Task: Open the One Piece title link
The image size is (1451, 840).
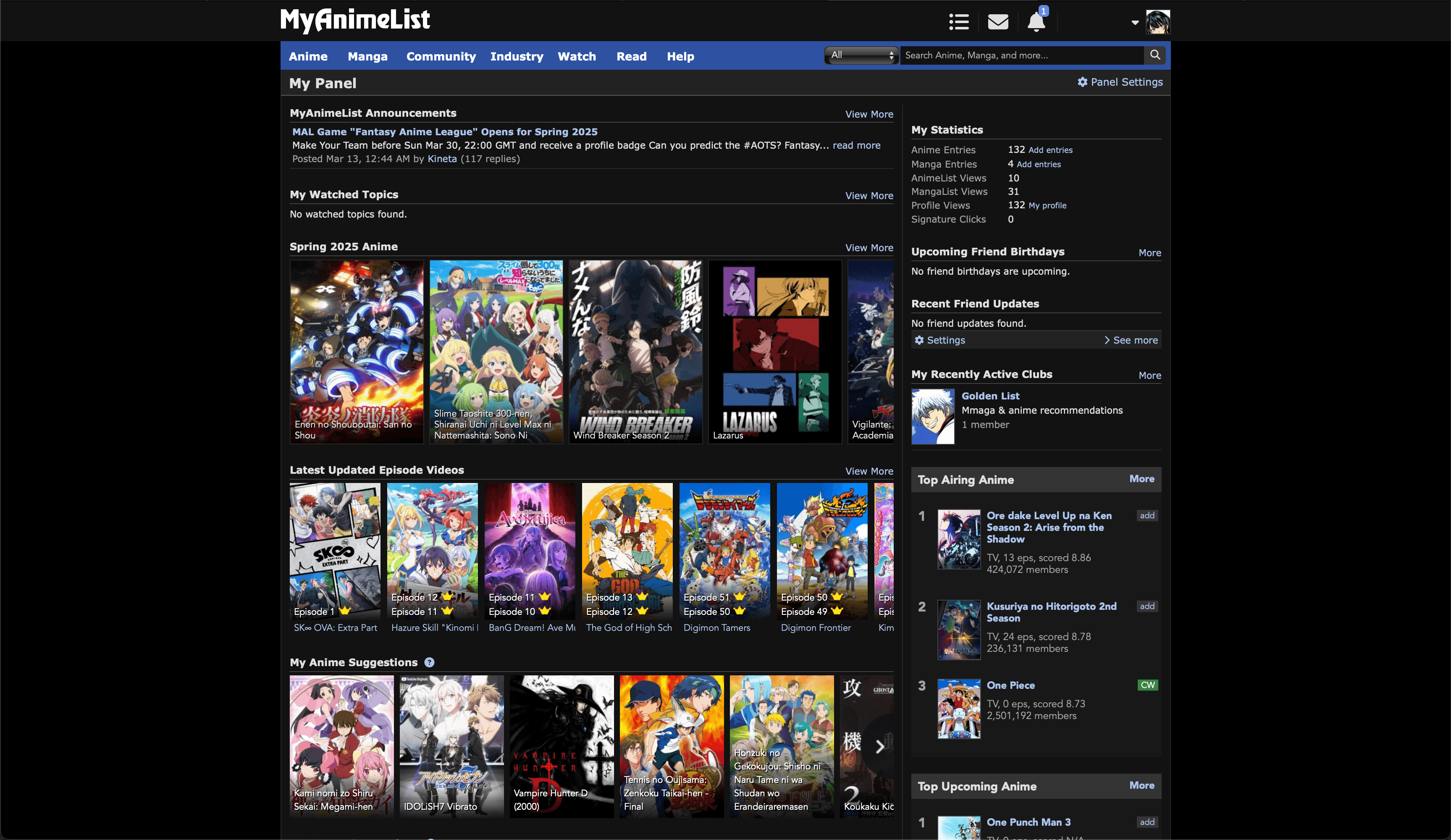Action: coord(1010,685)
